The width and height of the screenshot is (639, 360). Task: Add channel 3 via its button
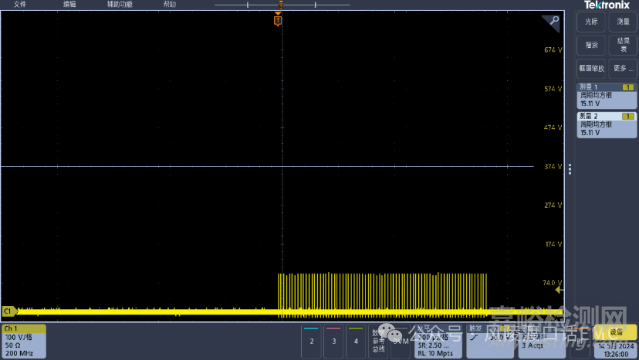tap(334, 341)
